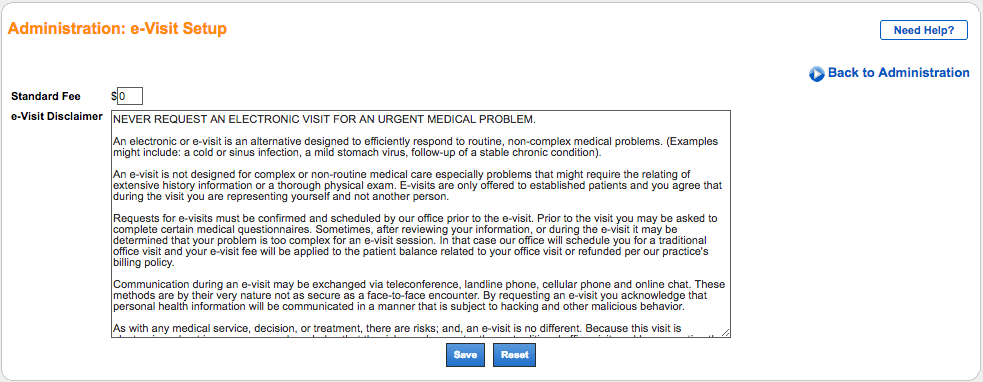Place cursor on the billing policy line

click(x=142, y=263)
